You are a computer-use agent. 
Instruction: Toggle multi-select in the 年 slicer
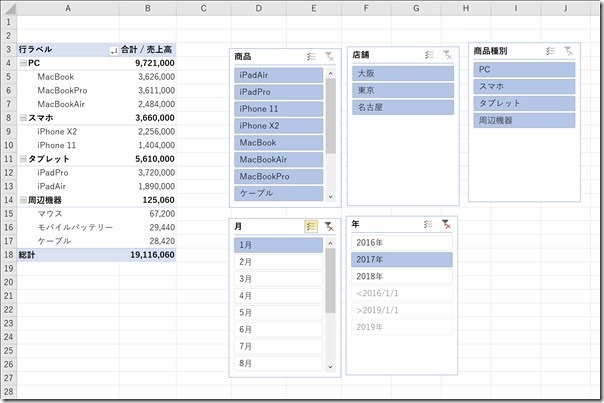point(428,224)
